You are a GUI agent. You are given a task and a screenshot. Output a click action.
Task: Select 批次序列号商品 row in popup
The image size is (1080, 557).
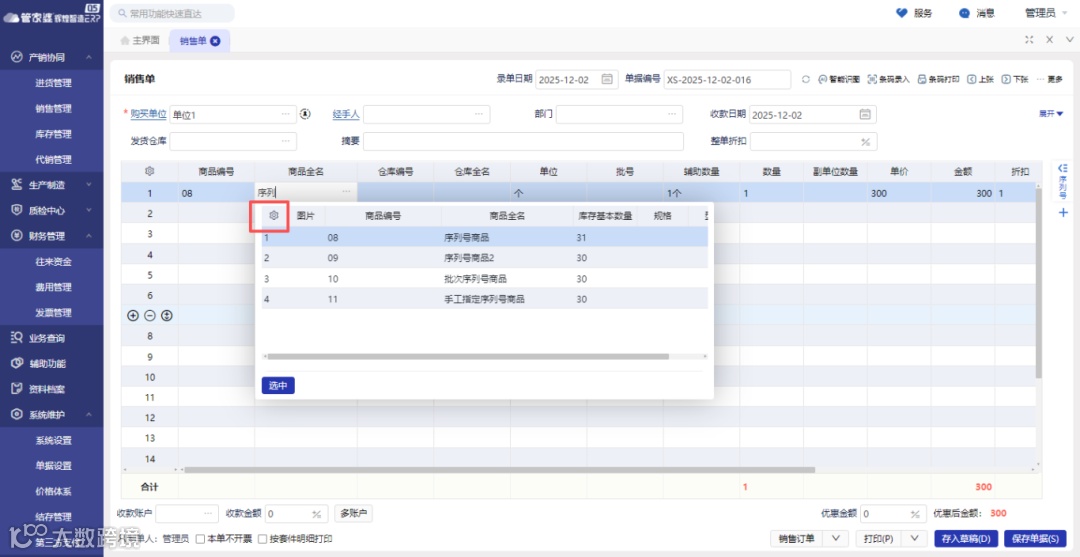point(485,279)
